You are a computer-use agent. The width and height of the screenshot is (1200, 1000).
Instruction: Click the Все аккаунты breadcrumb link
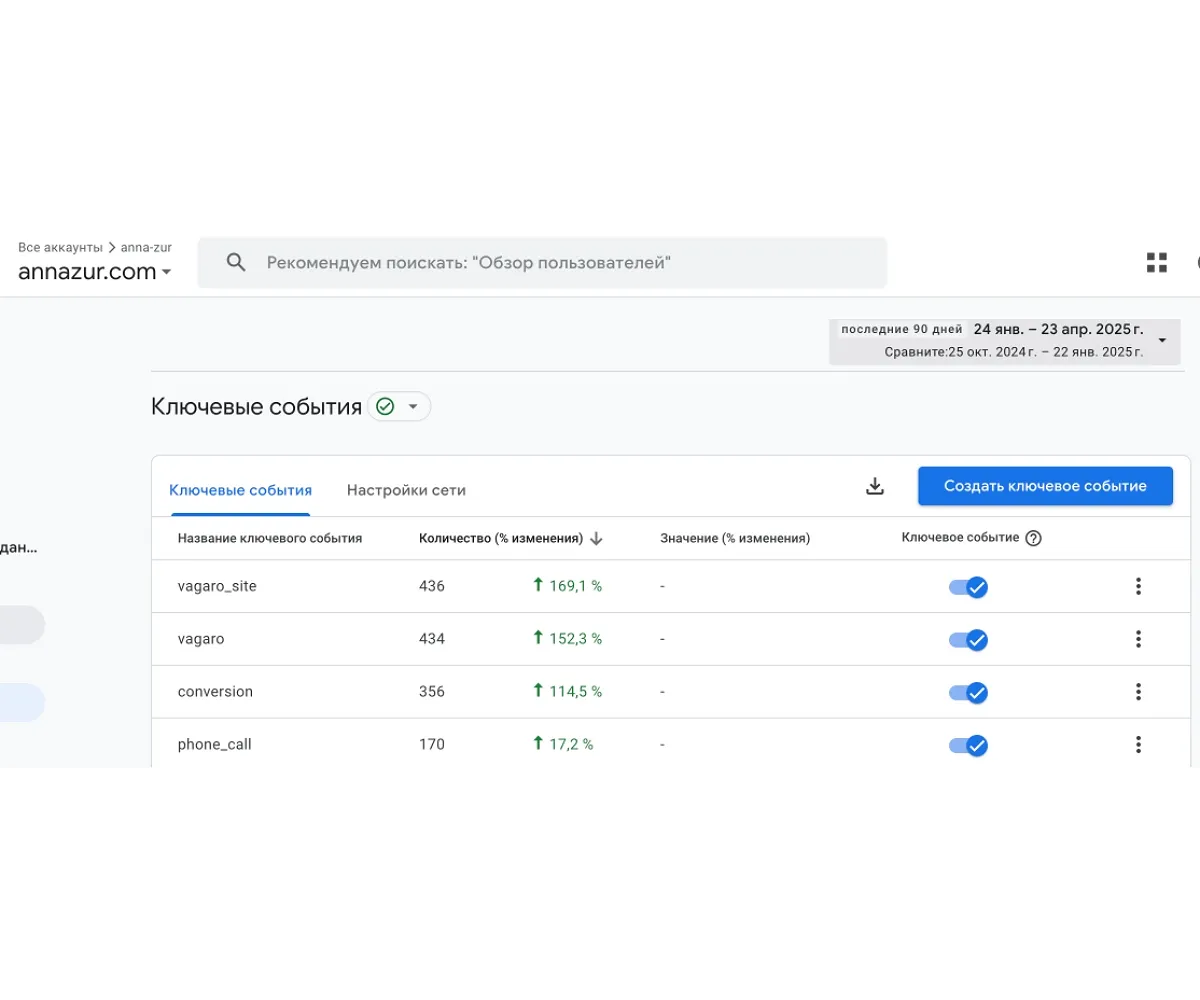point(60,247)
